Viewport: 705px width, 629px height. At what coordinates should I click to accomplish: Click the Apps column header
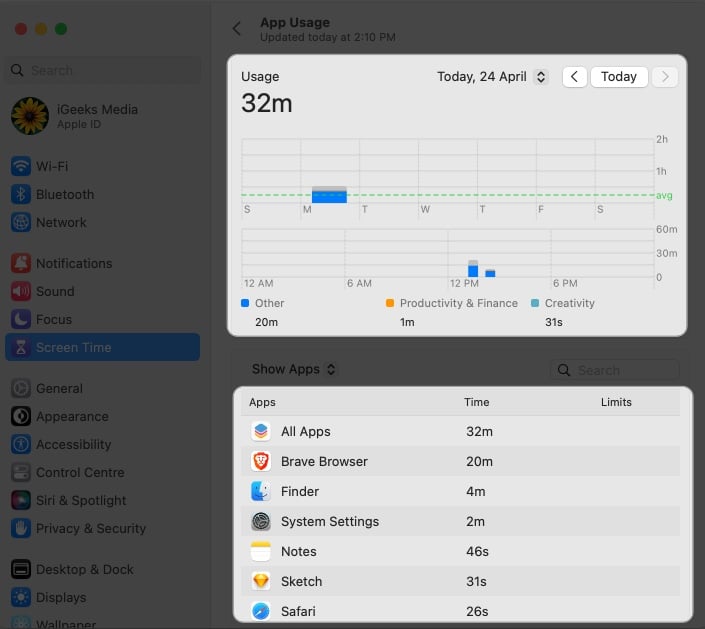pos(262,402)
